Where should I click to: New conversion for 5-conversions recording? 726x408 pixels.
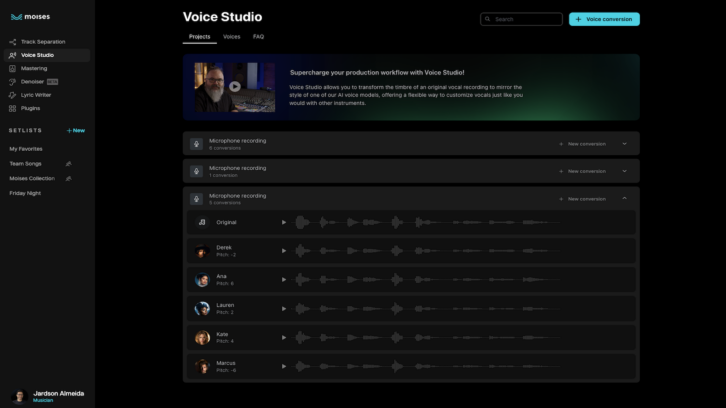[x=582, y=199]
